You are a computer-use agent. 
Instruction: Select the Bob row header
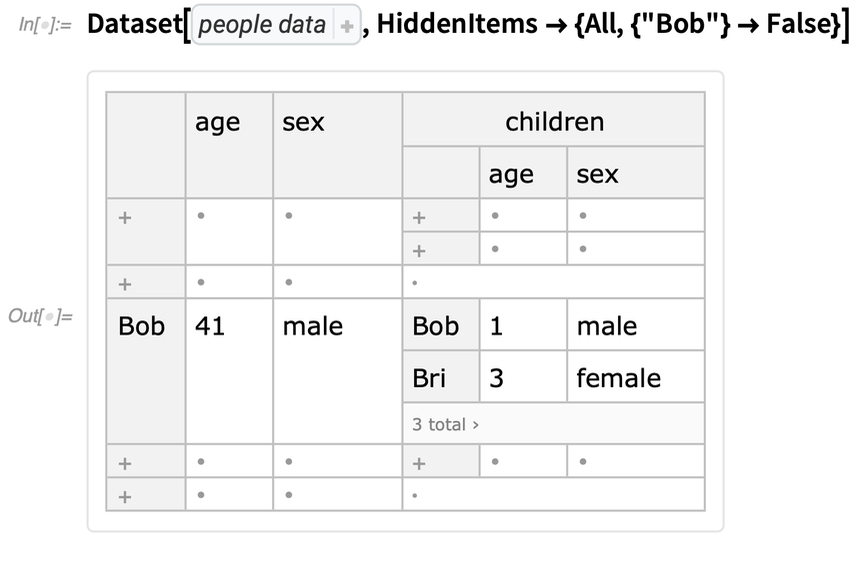[142, 326]
